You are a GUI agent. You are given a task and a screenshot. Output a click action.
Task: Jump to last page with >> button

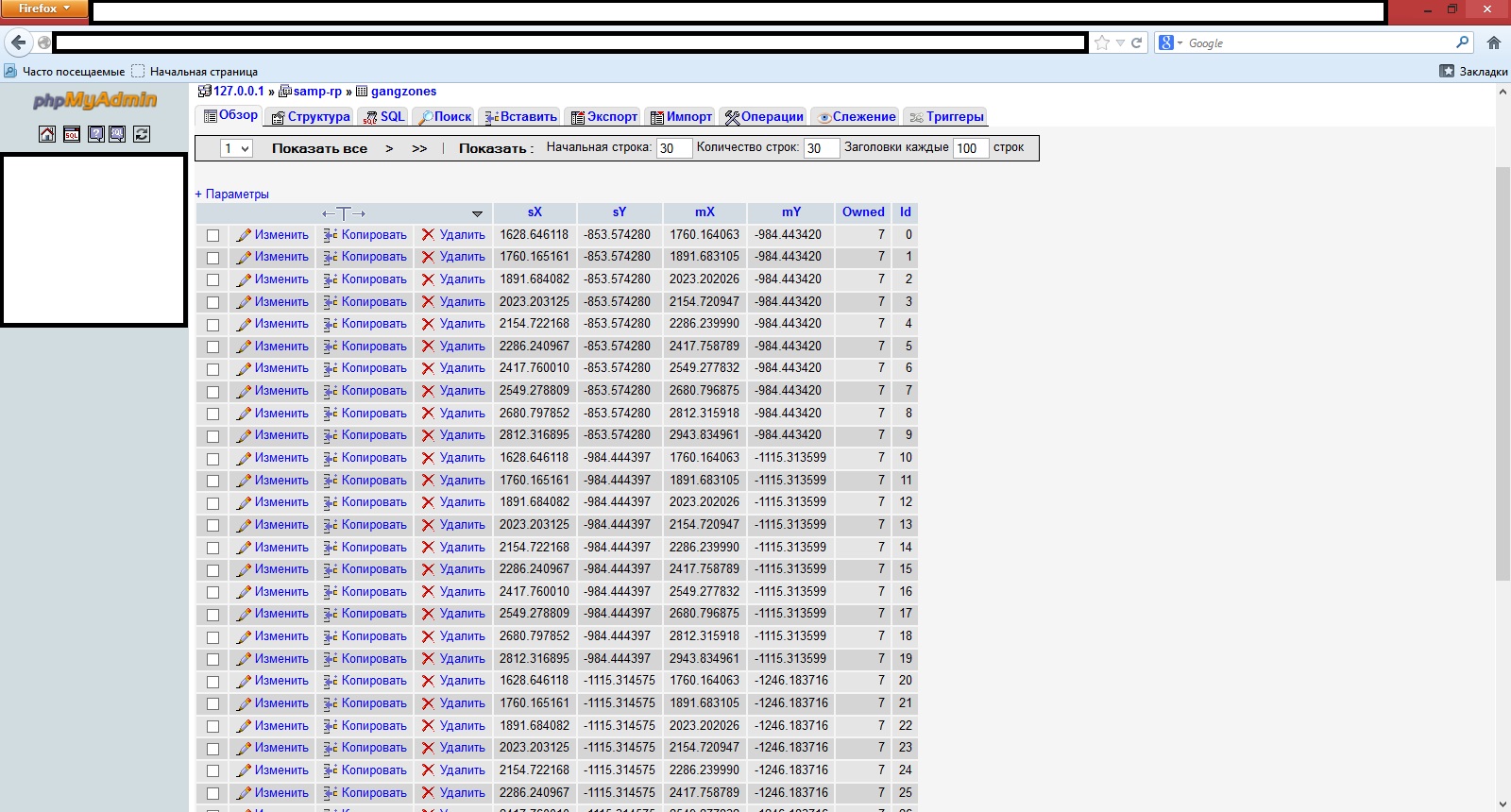419,148
